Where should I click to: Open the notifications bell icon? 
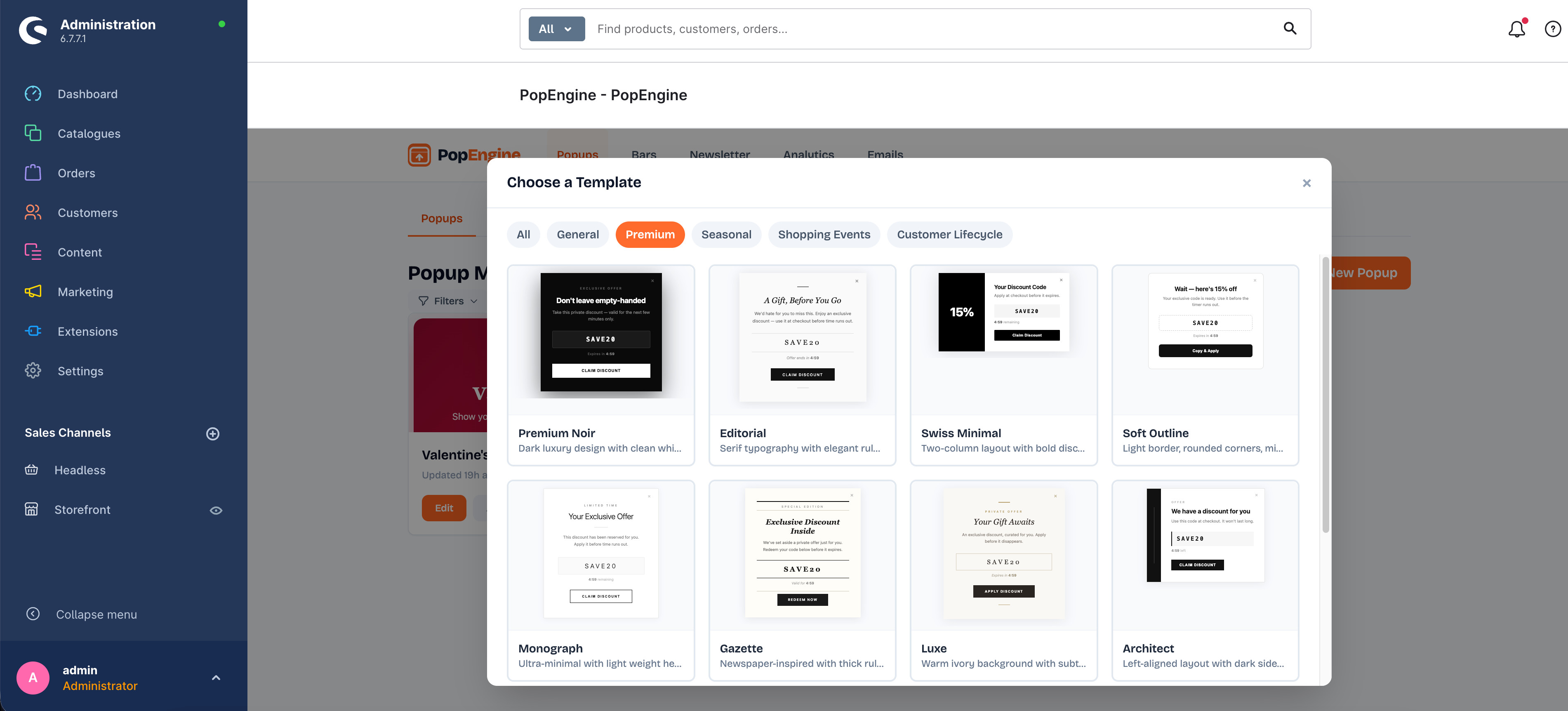click(1516, 28)
